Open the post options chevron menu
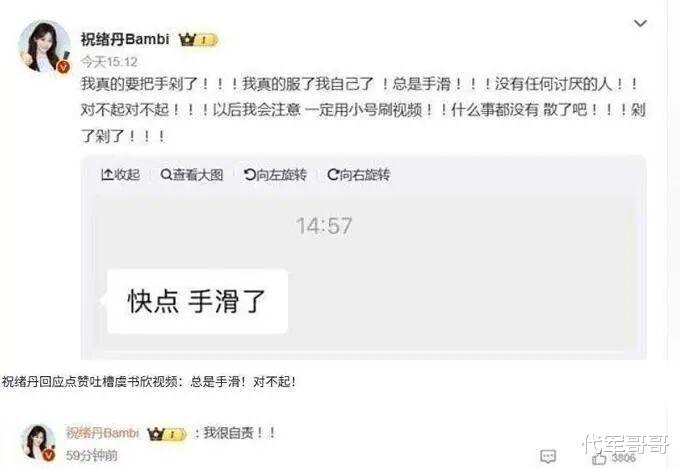The height and width of the screenshot is (469, 680). click(x=640, y=23)
